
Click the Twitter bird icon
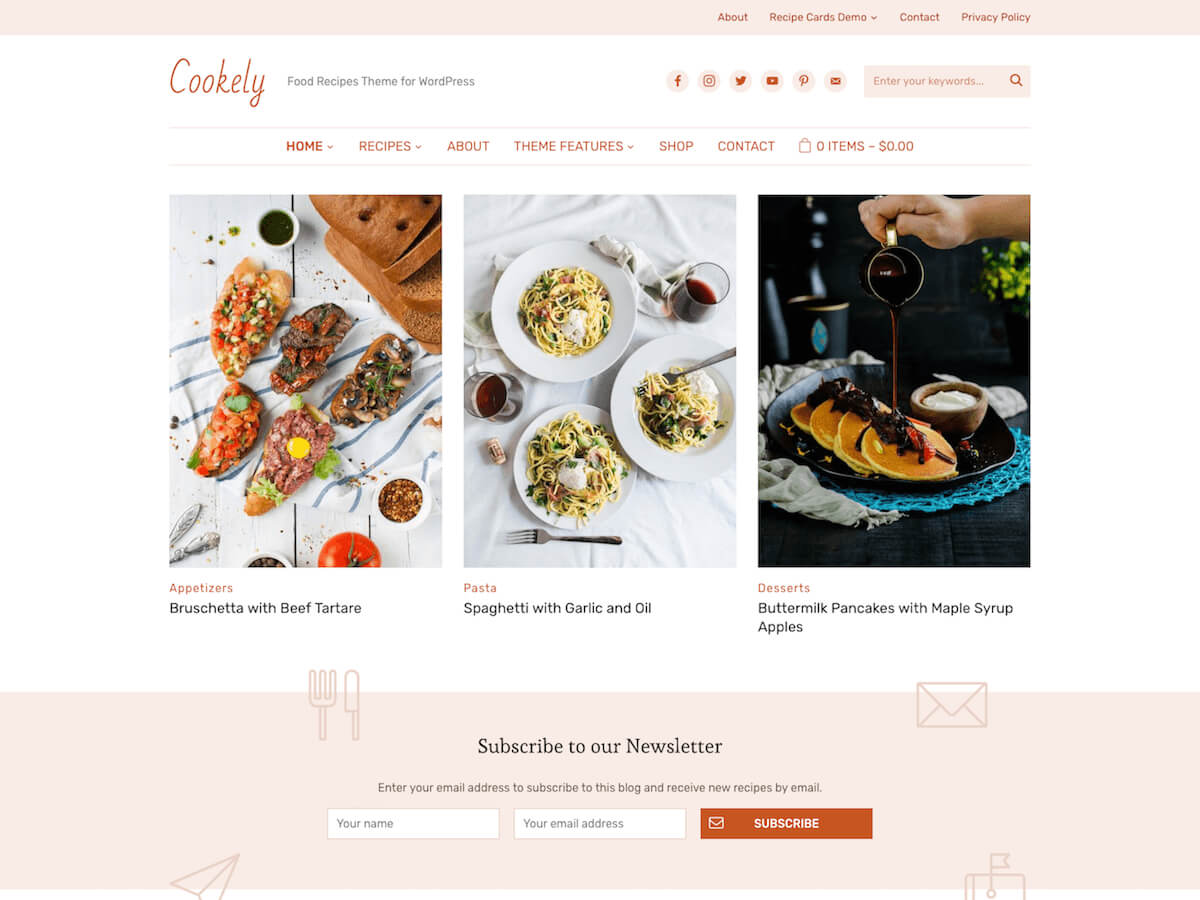[x=740, y=81]
